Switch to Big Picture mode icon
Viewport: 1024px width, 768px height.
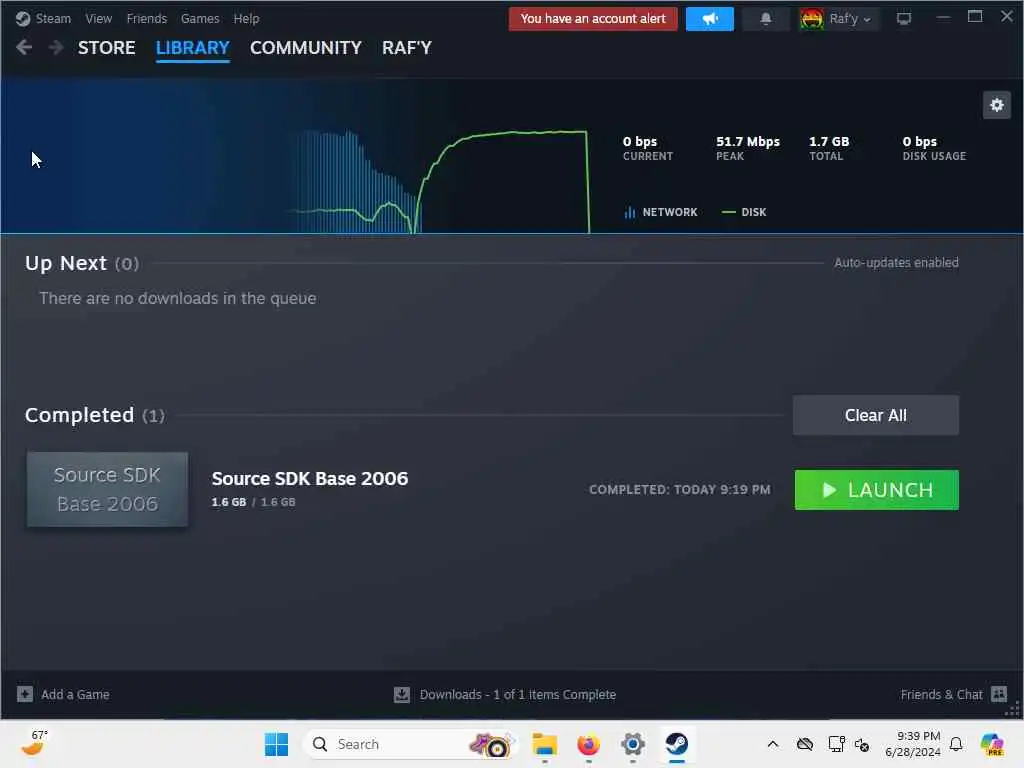point(904,19)
